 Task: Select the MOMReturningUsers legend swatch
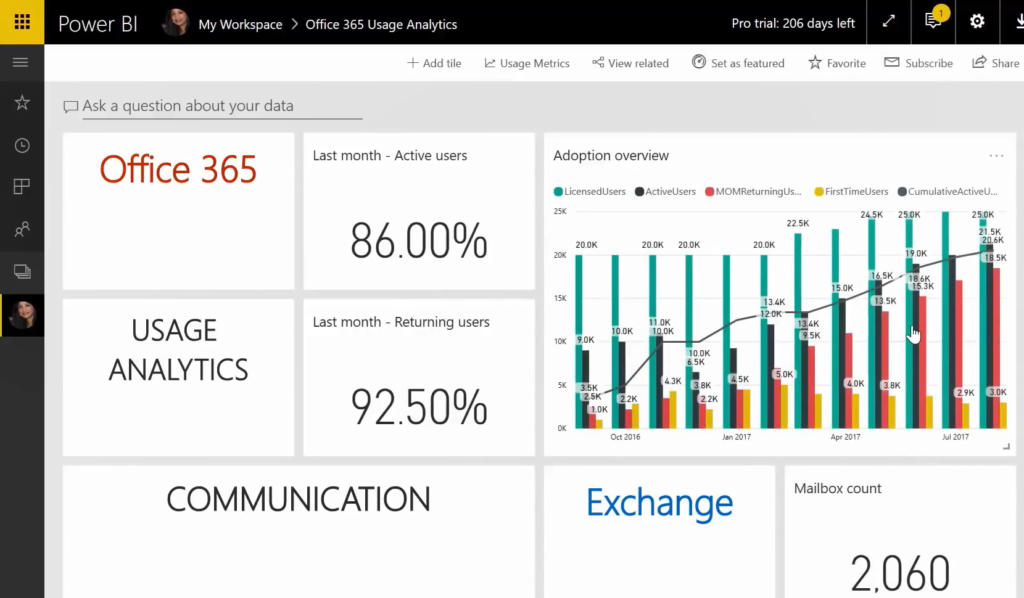pos(709,191)
